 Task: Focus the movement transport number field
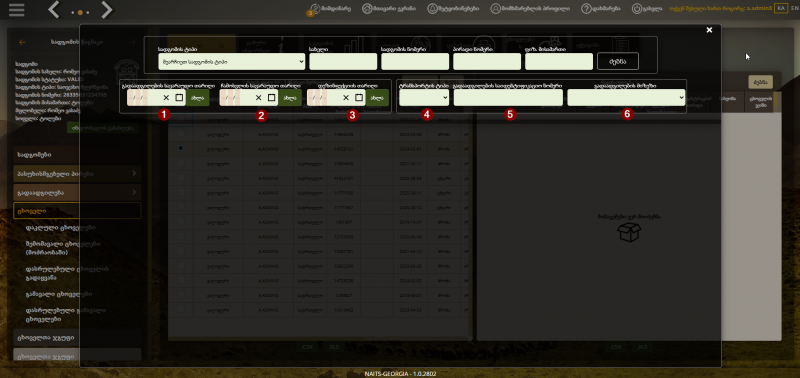508,97
